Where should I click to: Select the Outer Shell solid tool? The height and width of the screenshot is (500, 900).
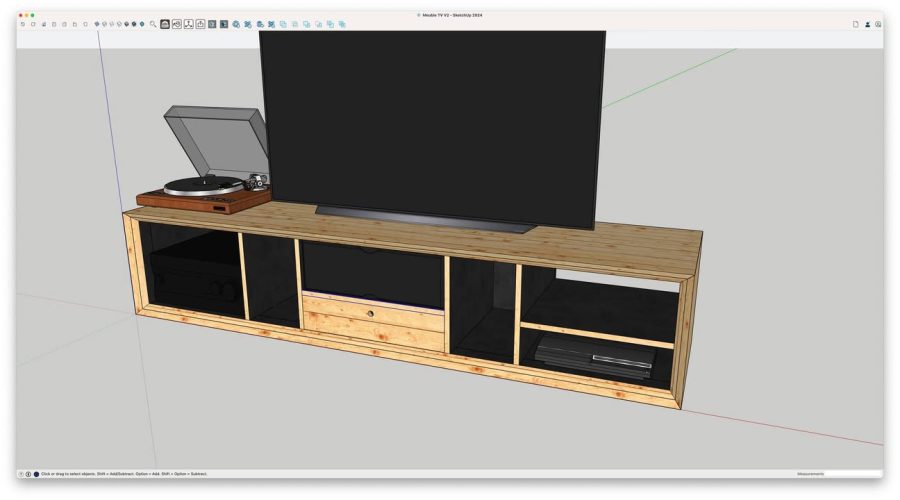coord(283,24)
